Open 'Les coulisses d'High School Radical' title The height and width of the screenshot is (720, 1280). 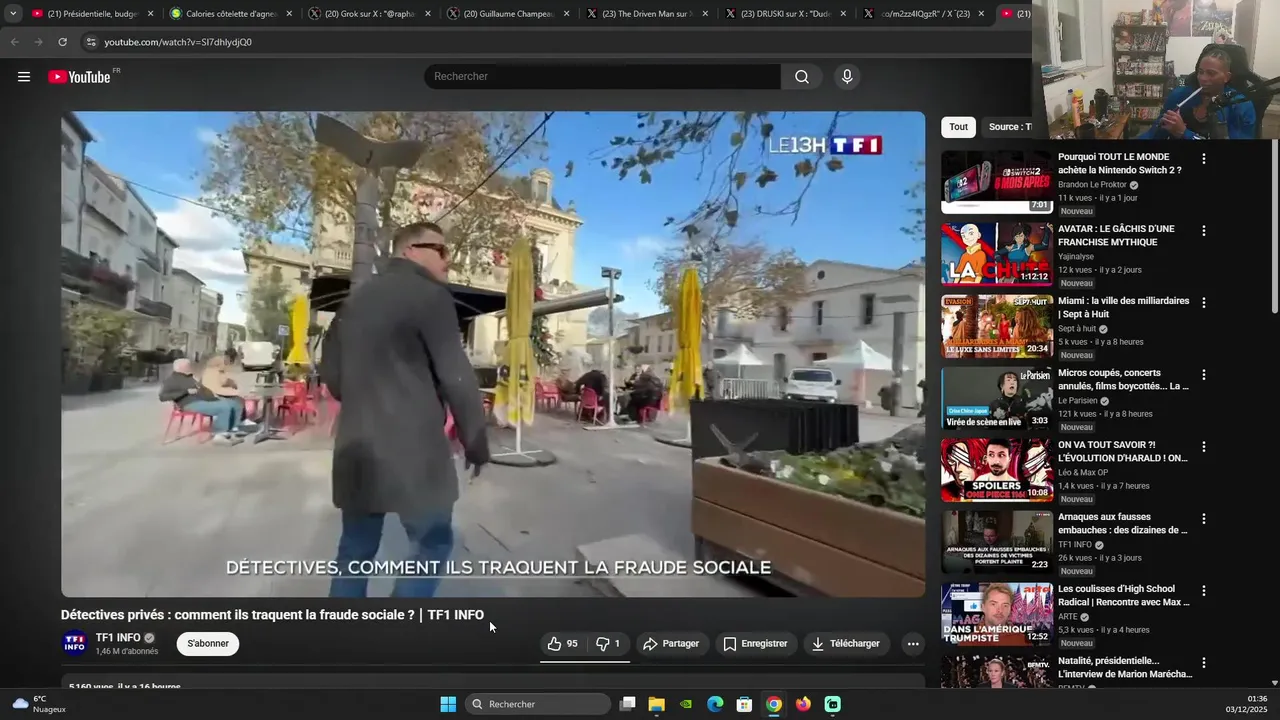(1124, 596)
